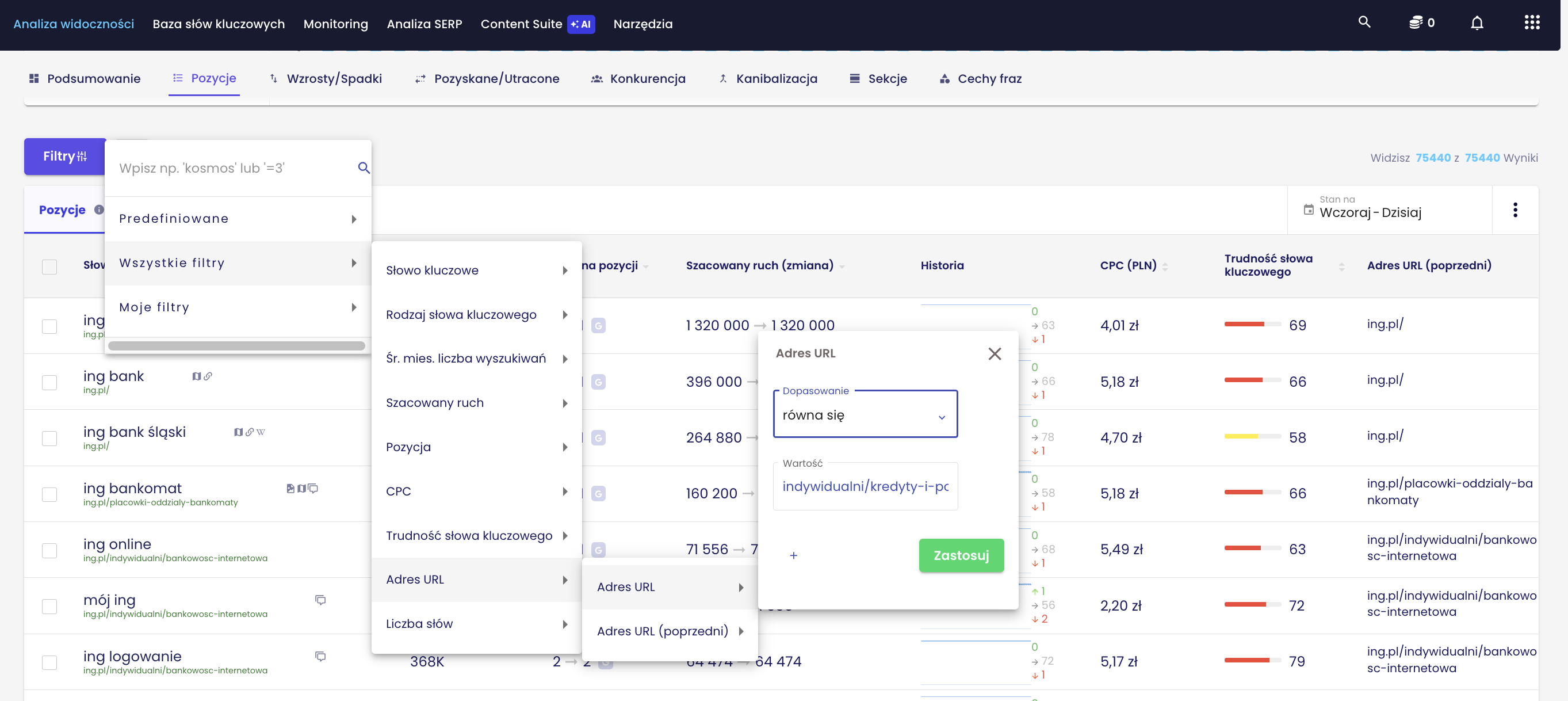Open the Dopasowanie dropdown
This screenshot has height=701, width=1568.
click(865, 415)
